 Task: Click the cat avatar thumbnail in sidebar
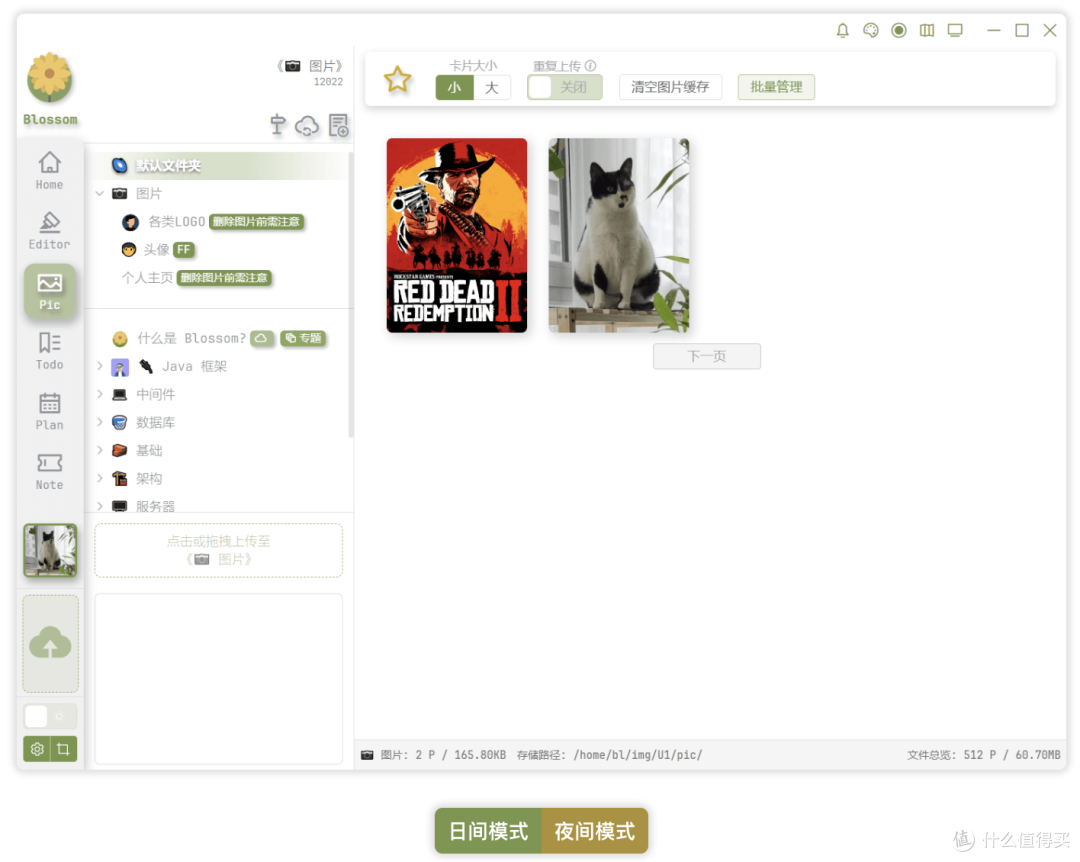pyautogui.click(x=50, y=550)
